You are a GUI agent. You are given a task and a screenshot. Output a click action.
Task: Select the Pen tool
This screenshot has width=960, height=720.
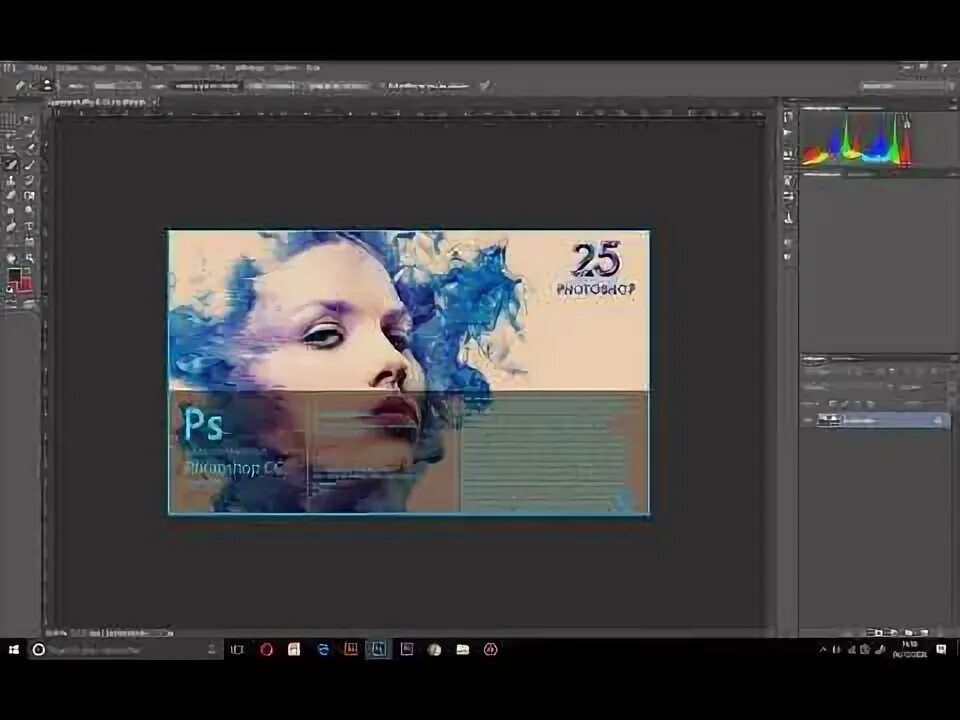(10, 226)
